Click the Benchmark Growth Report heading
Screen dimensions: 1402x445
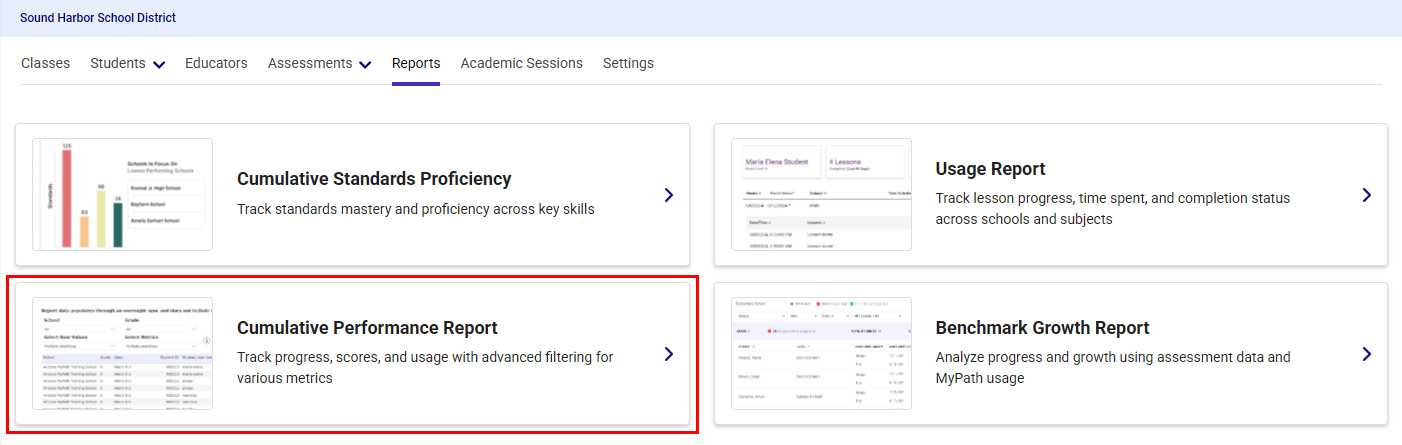pyautogui.click(x=1042, y=328)
